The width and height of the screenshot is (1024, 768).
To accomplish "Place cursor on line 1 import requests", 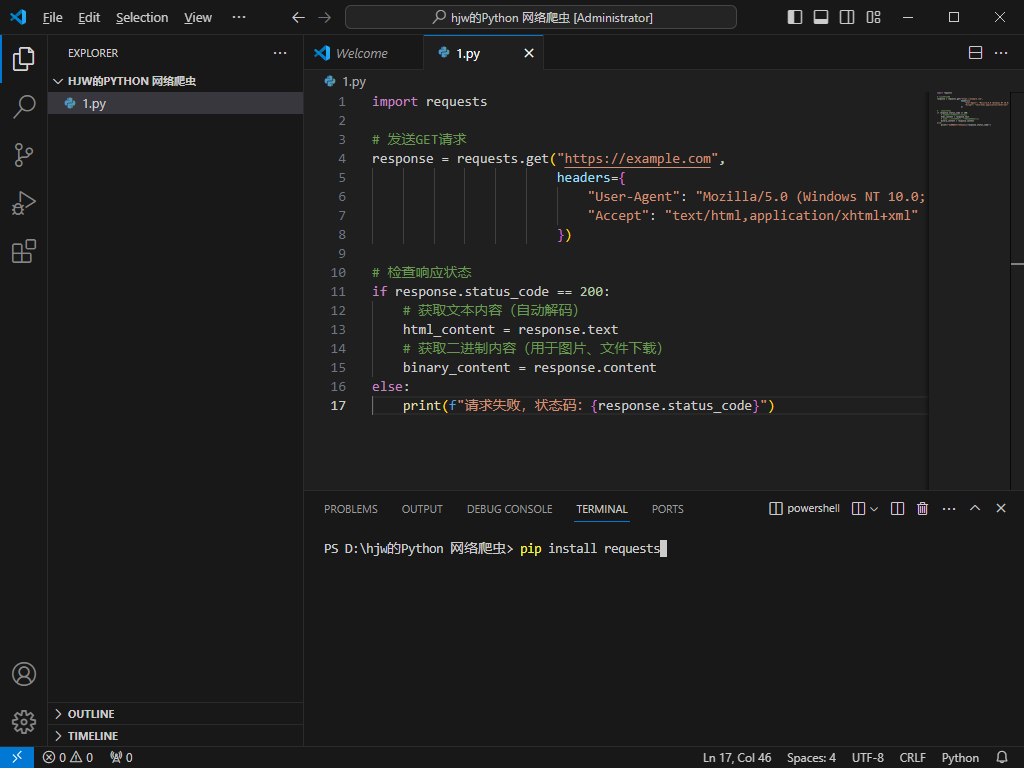I will (x=429, y=102).
